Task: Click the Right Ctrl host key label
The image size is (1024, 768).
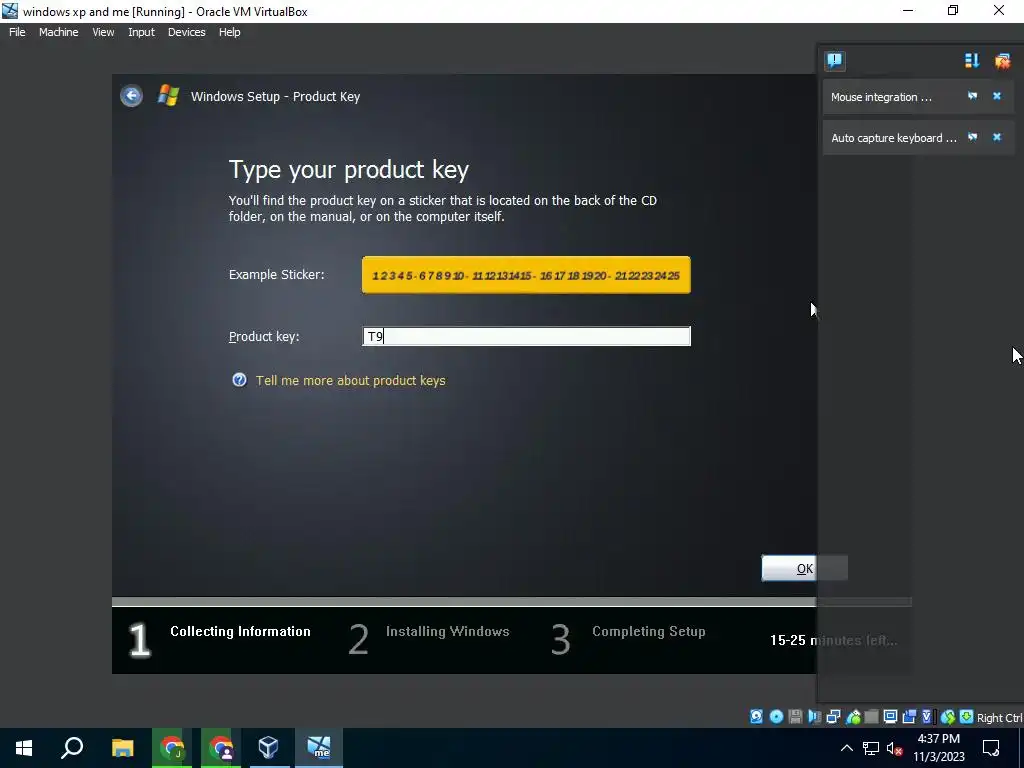Action: 999,718
